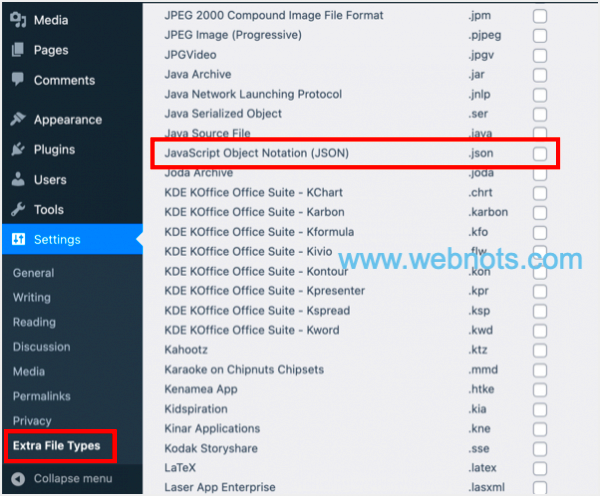Check the .htke Kenamea App checkbox
Viewport: 600px width, 496px height.
pos(540,390)
